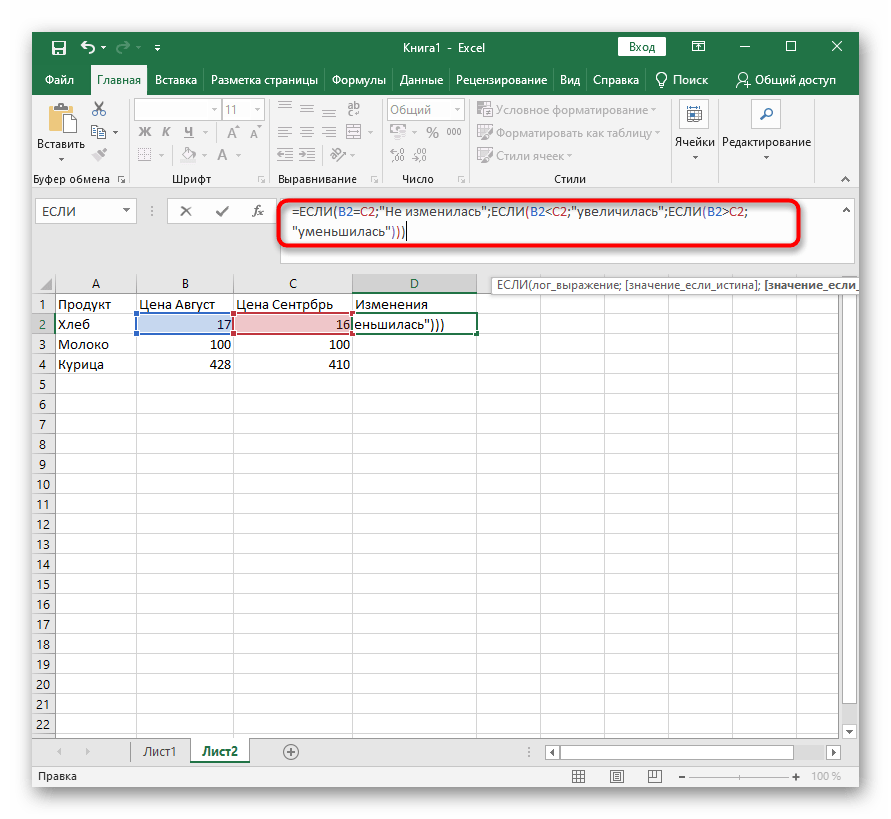Click Общий доступ share button
Viewport: 891px width, 819px height.
786,80
